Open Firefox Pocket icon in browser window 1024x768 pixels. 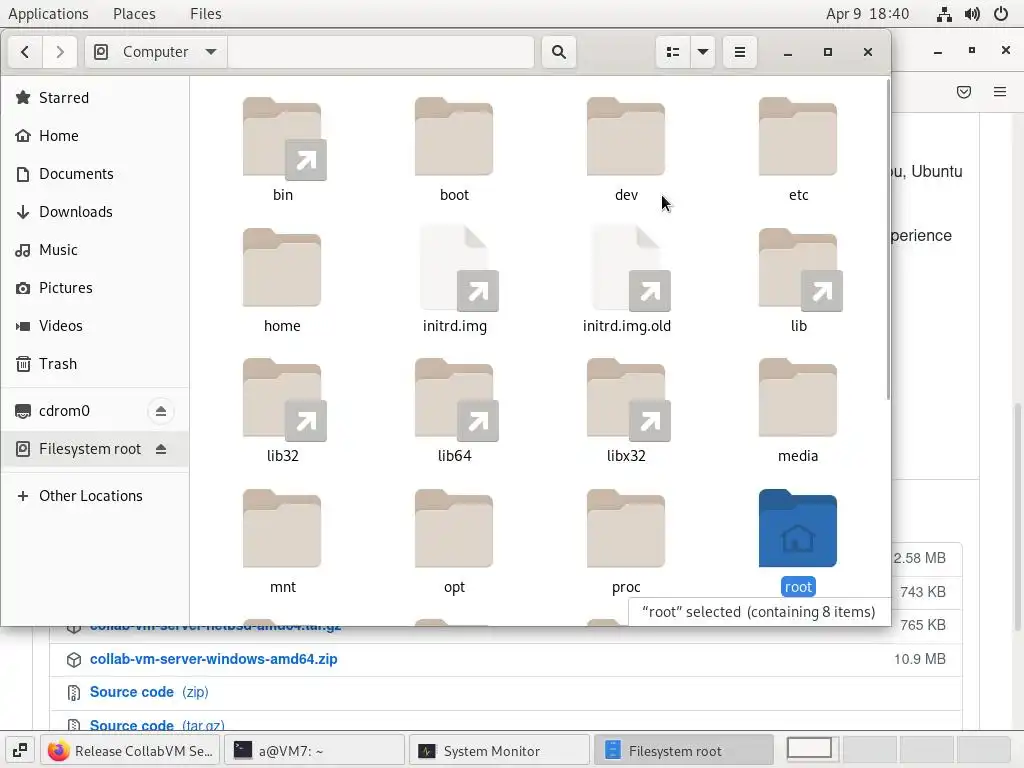[963, 92]
